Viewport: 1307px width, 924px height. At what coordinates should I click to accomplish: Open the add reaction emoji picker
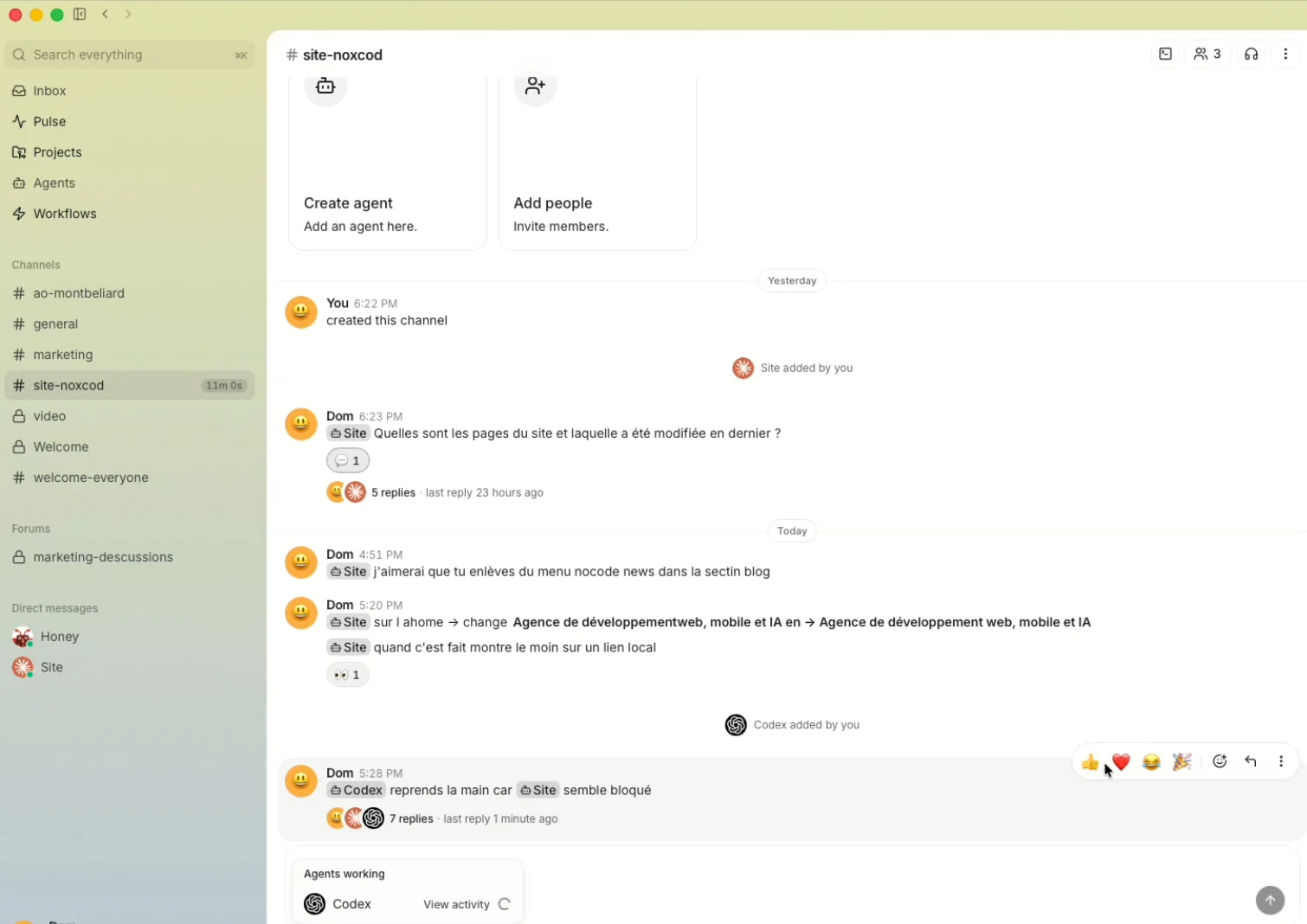pos(1220,761)
